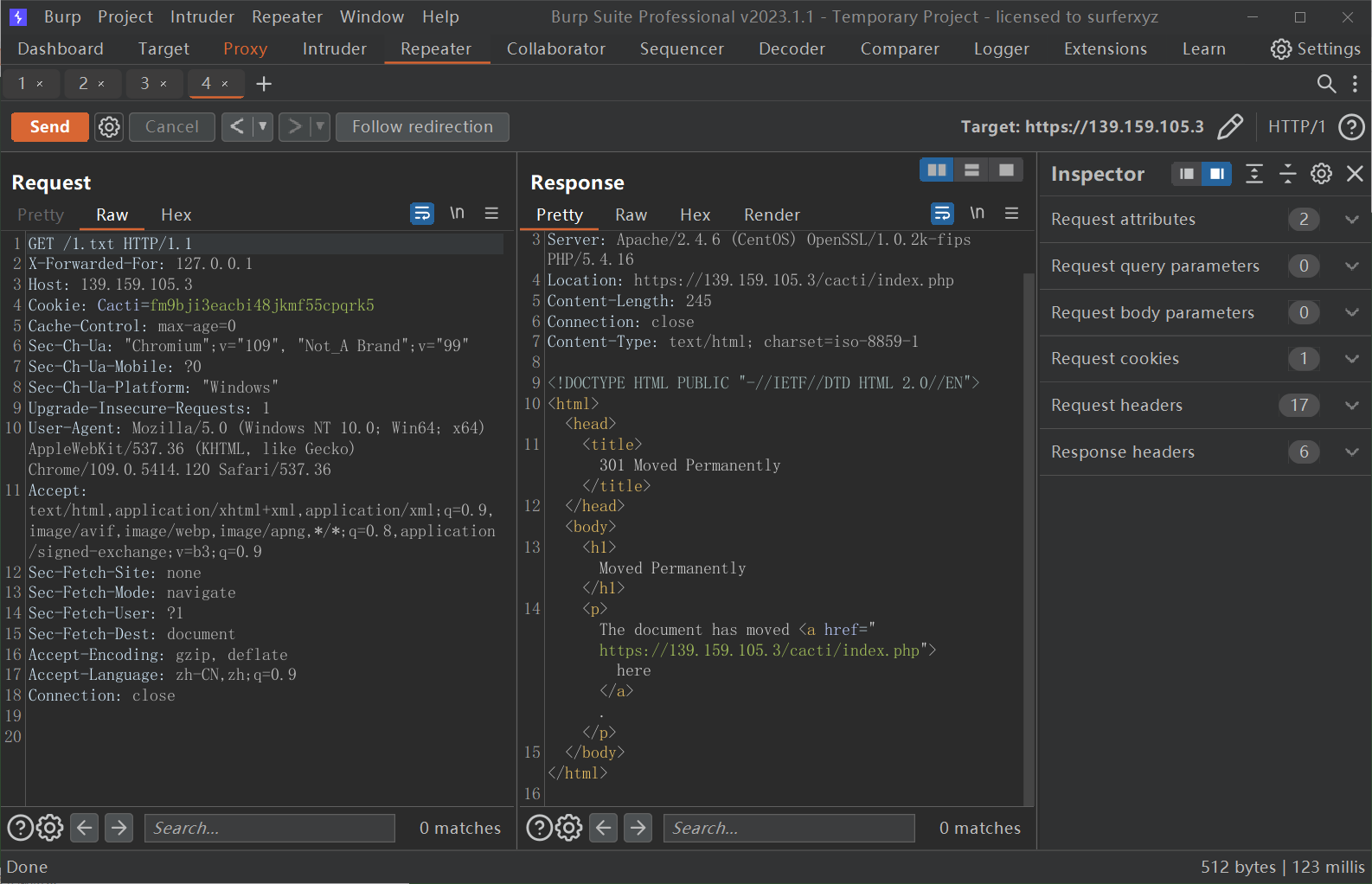Add a new Repeater tab with plus
Viewport: 1372px width, 884px height.
click(264, 84)
